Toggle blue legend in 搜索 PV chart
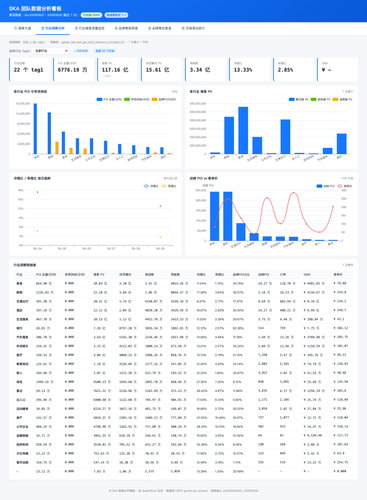The width and height of the screenshot is (367, 500). (x=298, y=99)
